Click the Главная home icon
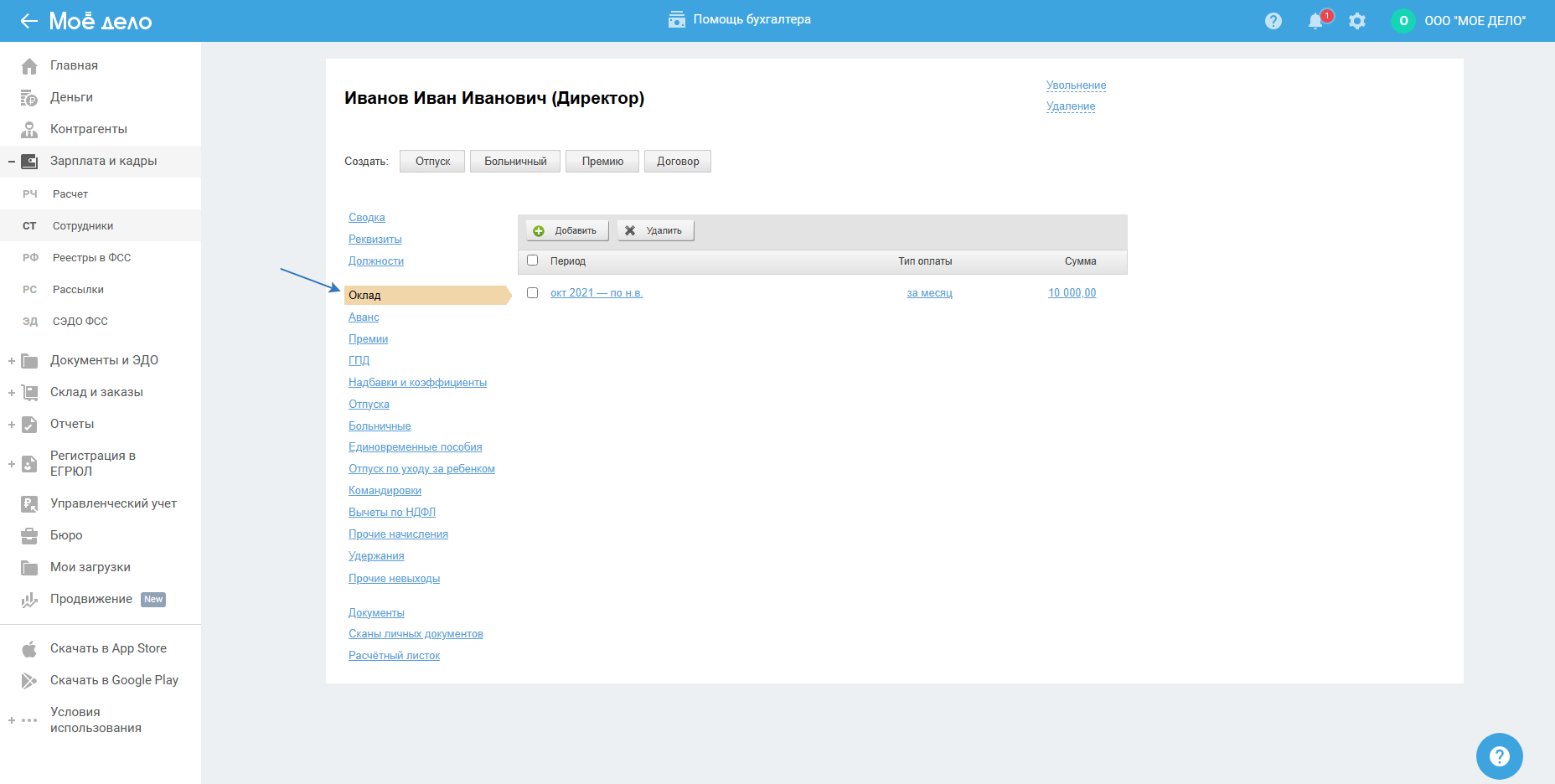The width and height of the screenshot is (1555, 784). (x=29, y=66)
